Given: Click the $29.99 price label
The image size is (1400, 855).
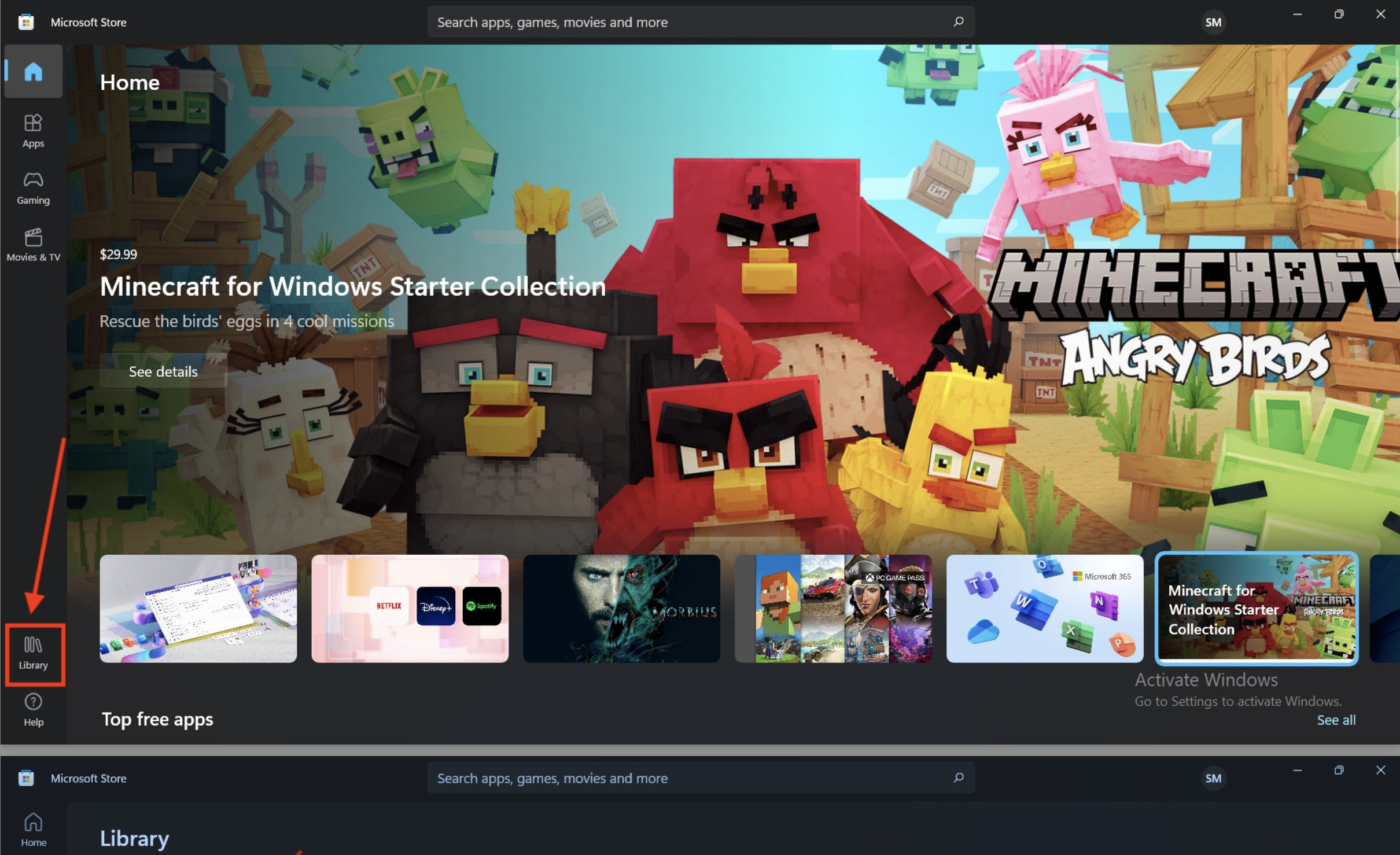Looking at the screenshot, I should click(119, 254).
